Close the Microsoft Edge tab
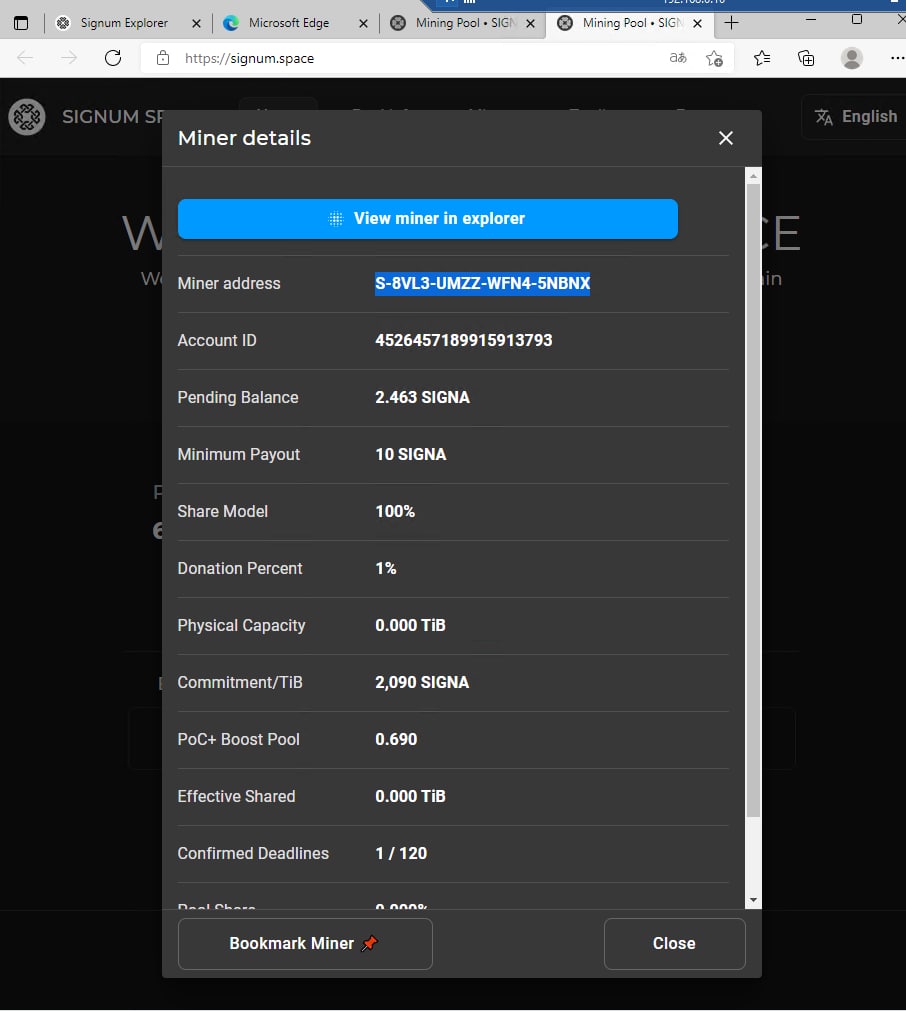The width and height of the screenshot is (906, 1011). coord(364,24)
